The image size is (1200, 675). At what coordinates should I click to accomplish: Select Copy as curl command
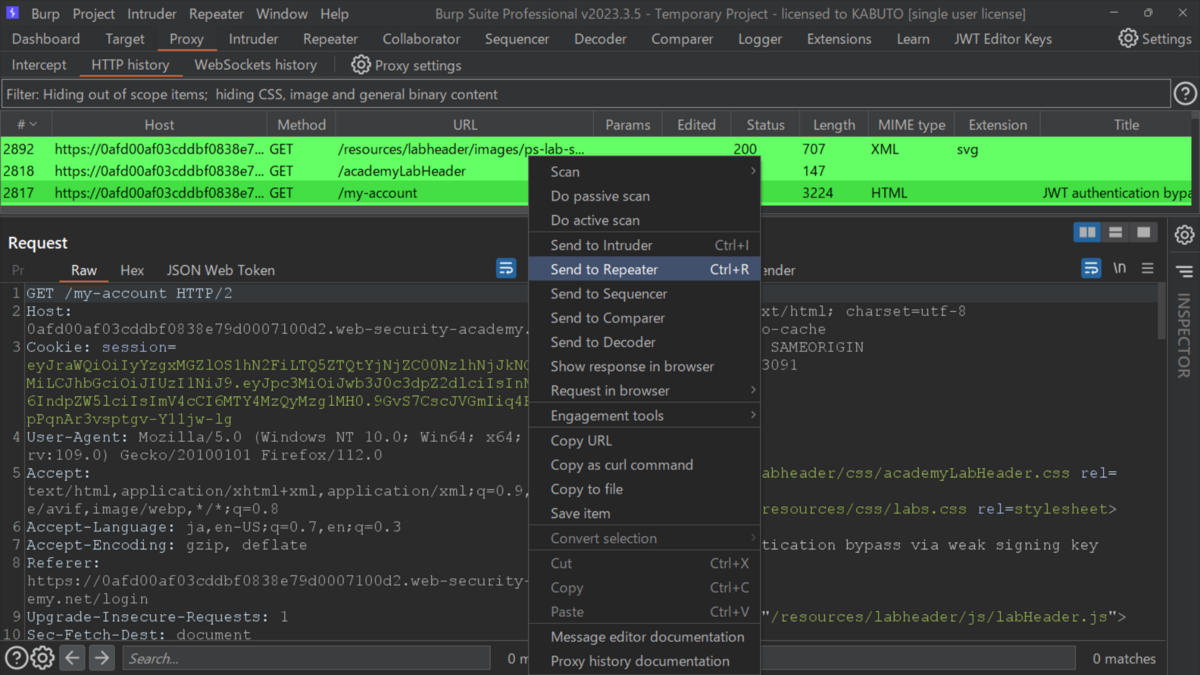[644, 465]
